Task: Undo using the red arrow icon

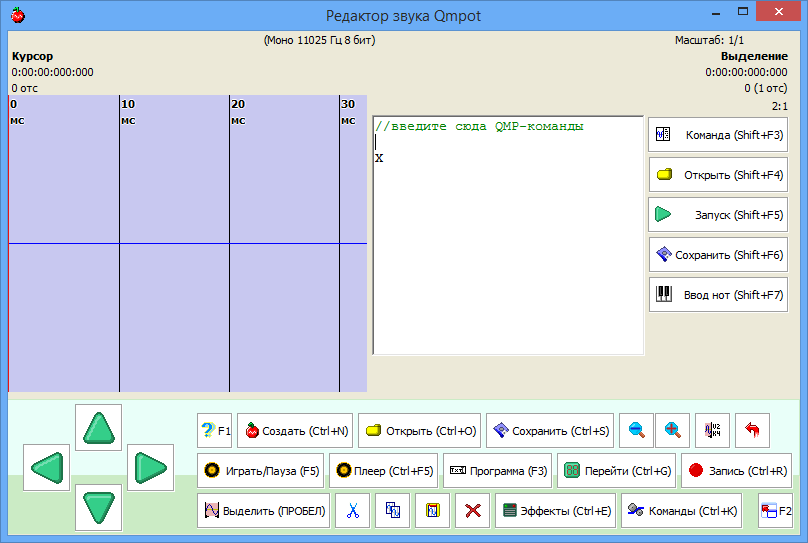Action: (752, 430)
